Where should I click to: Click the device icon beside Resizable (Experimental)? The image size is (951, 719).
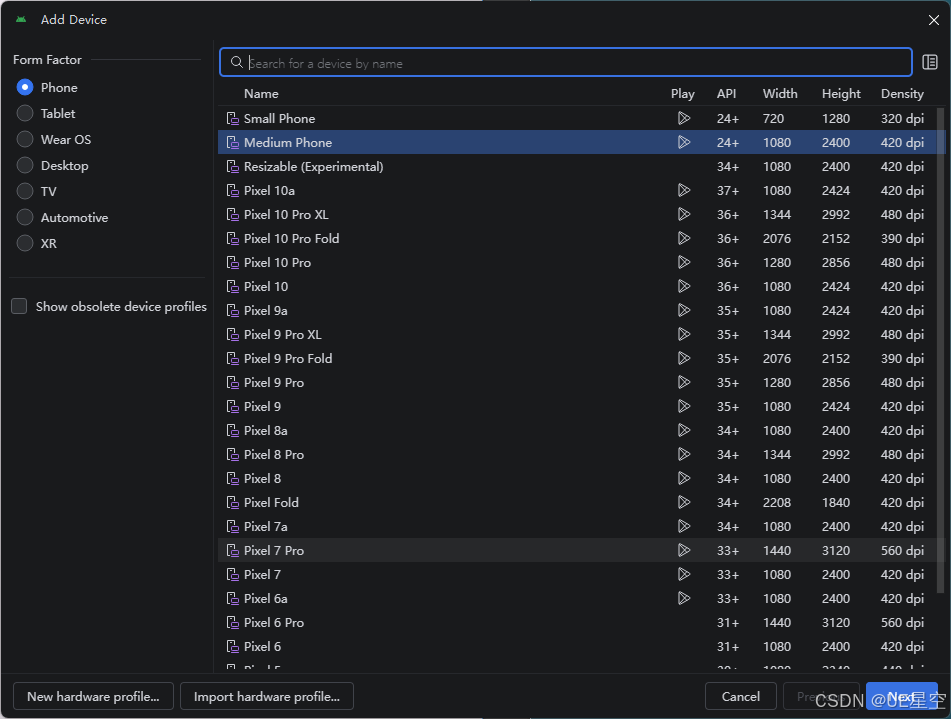point(232,166)
